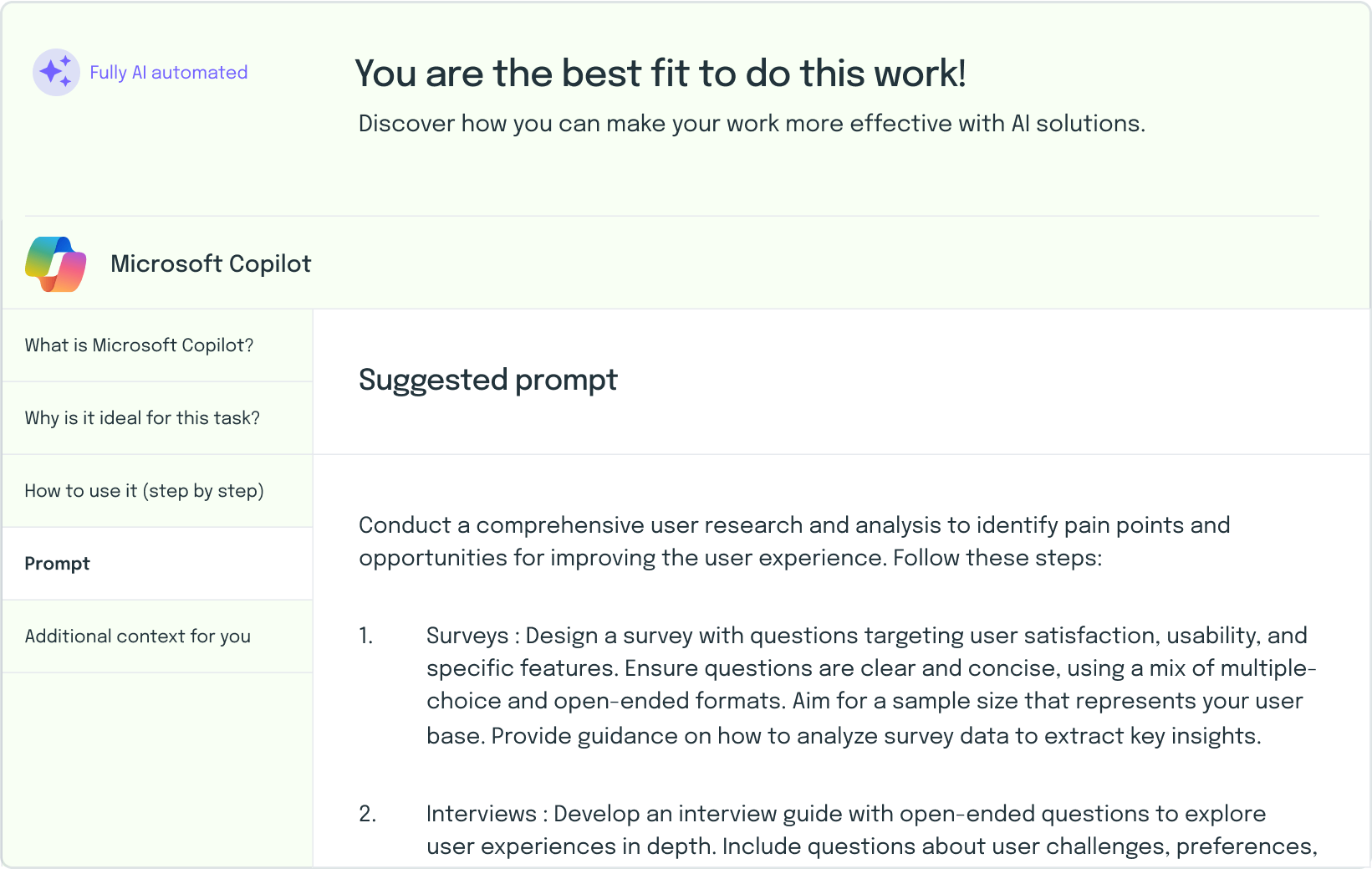Open the 'What is Microsoft Copilot?' section
The width and height of the screenshot is (1372, 869).
tap(157, 345)
